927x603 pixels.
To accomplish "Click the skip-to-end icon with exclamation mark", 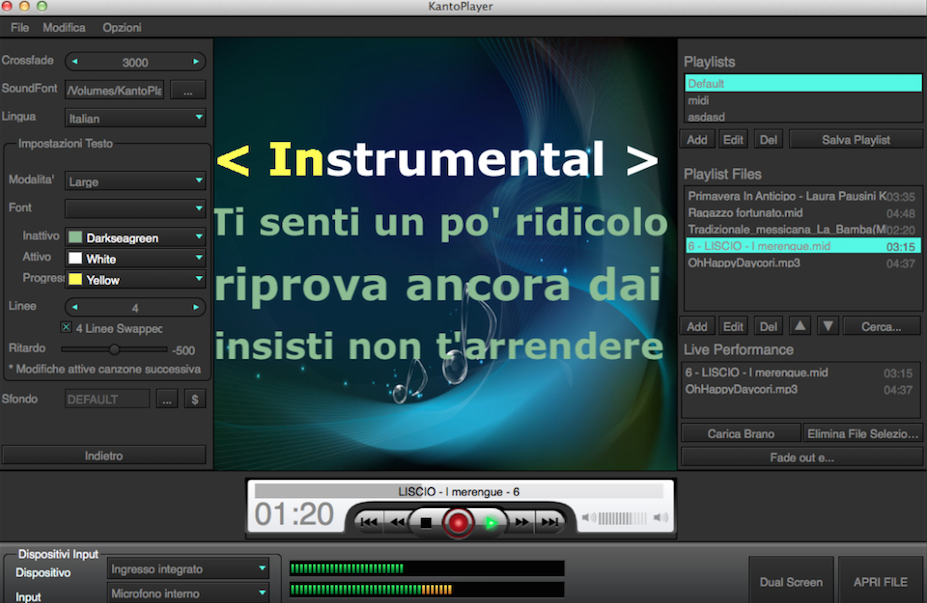I will 547,521.
